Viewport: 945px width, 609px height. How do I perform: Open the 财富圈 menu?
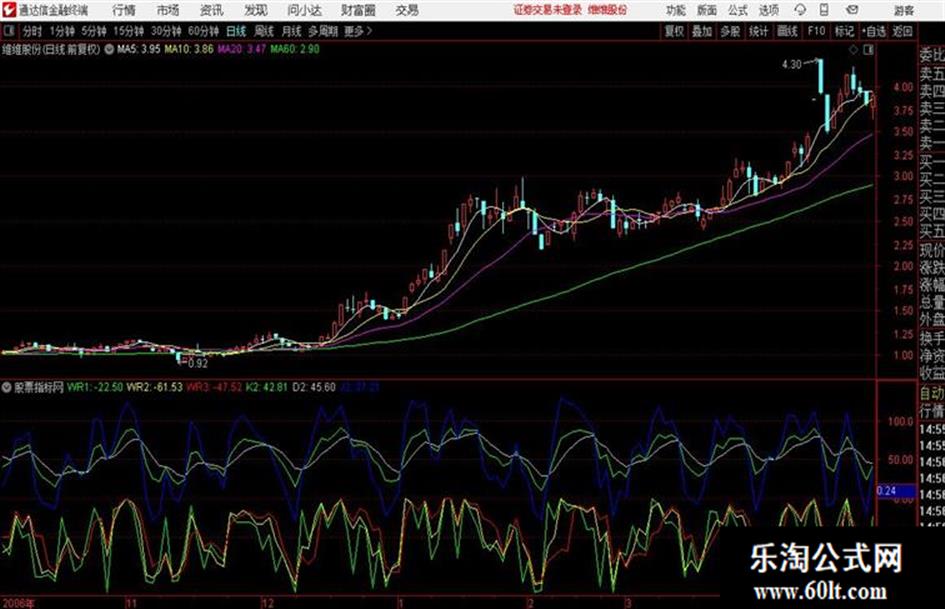[358, 10]
